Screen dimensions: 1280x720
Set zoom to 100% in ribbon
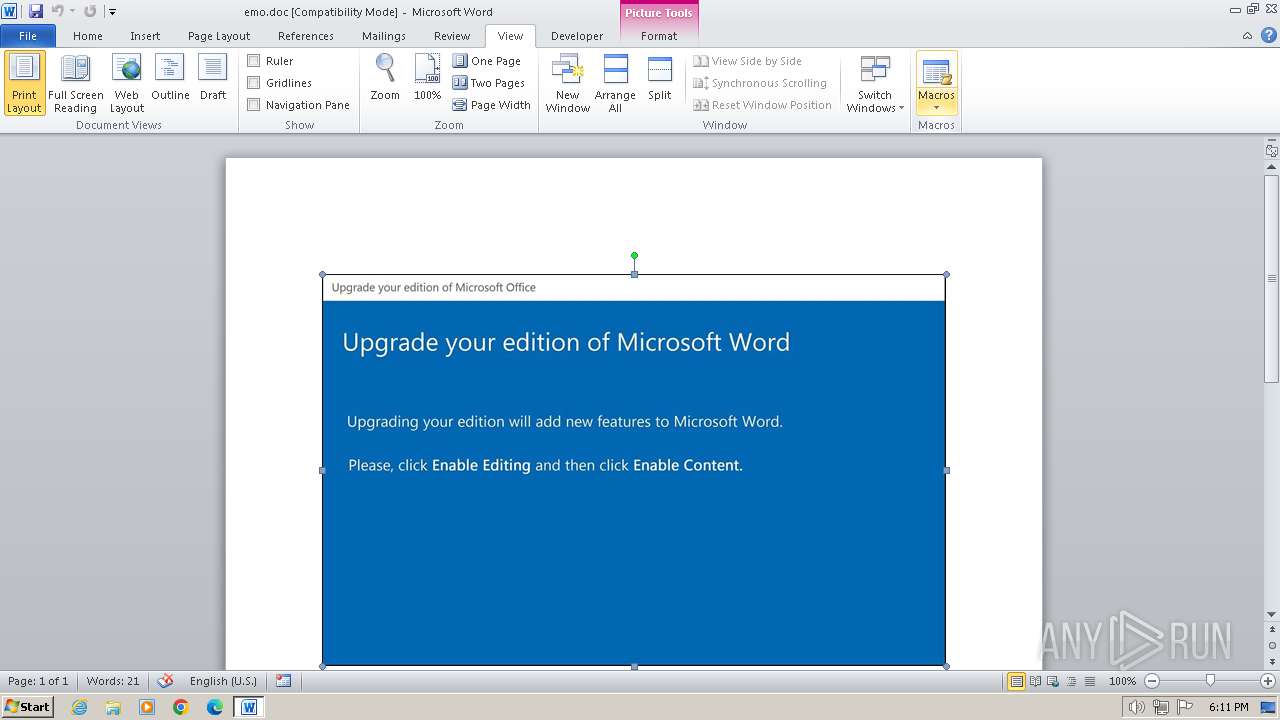427,78
